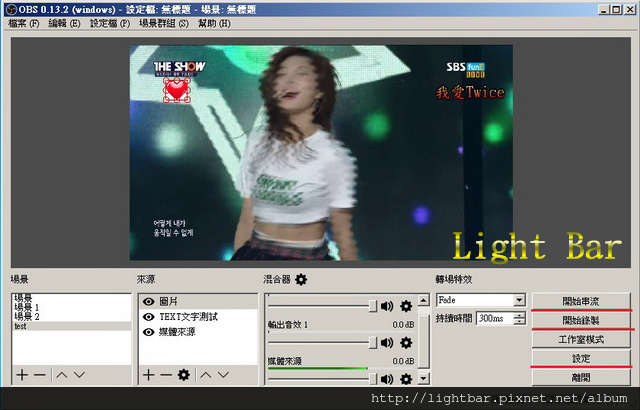Move scene down in 場景 list
This screenshot has height=410, width=640.
coord(79,375)
